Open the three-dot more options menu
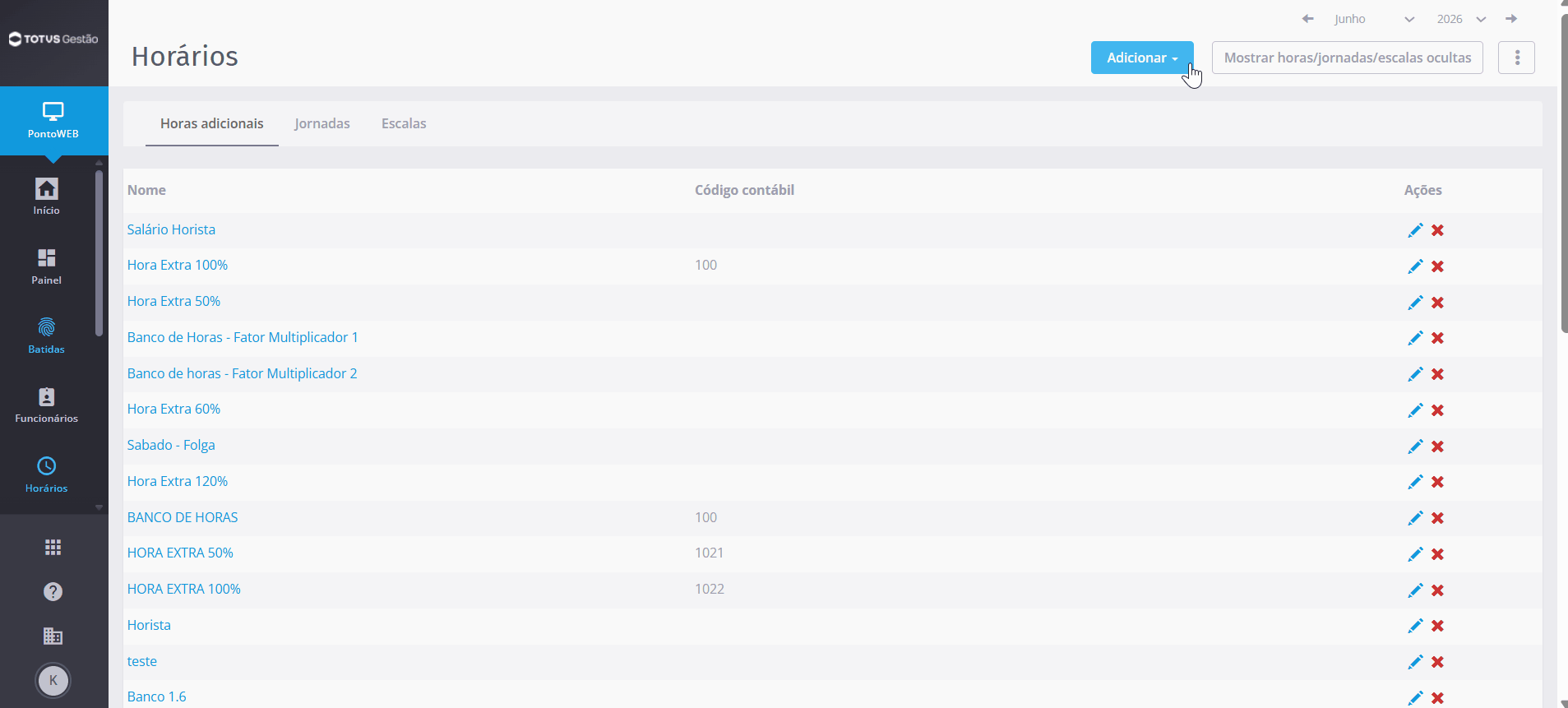The height and width of the screenshot is (708, 1568). click(x=1517, y=58)
